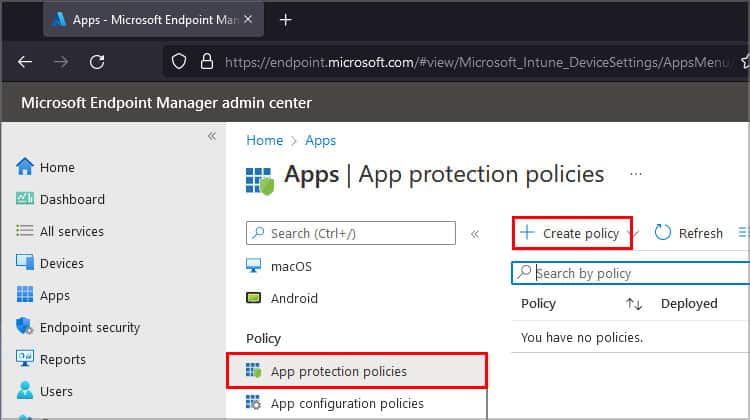The image size is (750, 420).
Task: Click the Devices monitor icon
Action: click(25, 262)
